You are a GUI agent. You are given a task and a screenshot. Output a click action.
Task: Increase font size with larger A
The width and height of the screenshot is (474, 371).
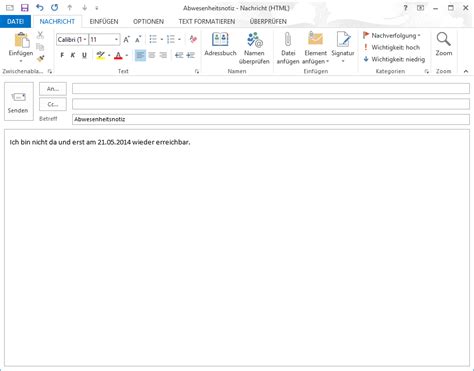tap(127, 40)
